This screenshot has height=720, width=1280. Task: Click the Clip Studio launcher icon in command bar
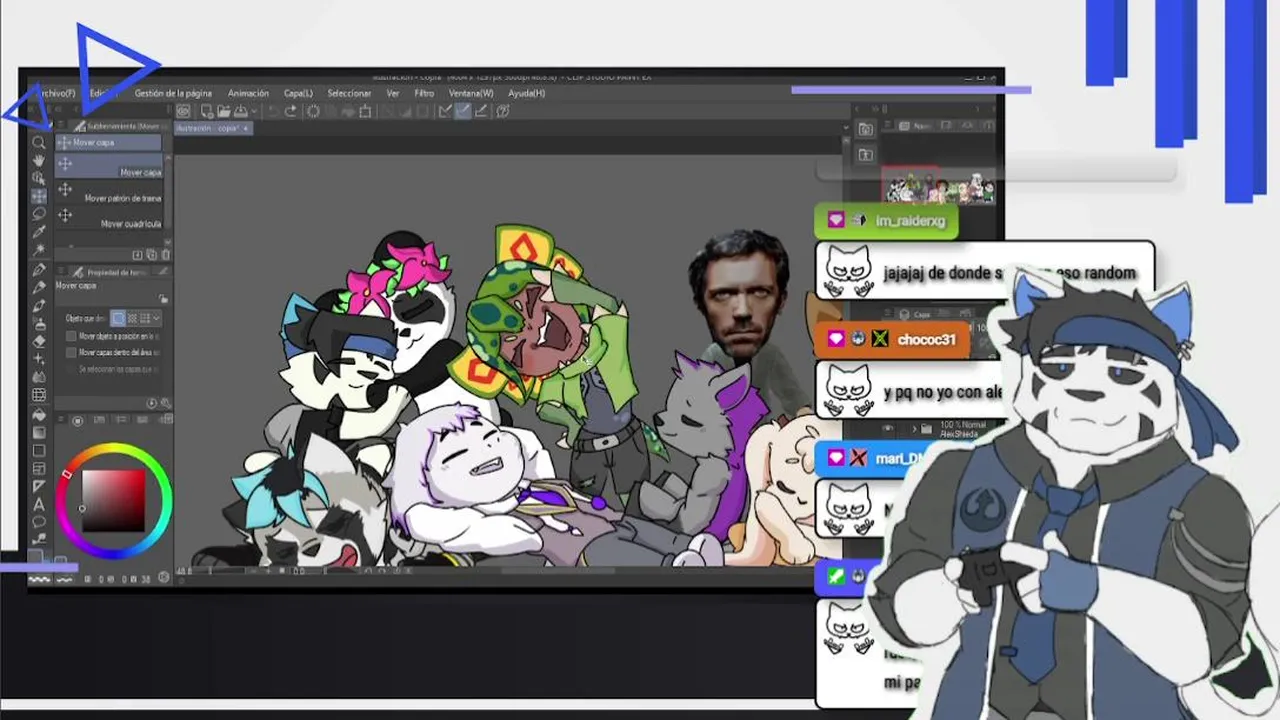click(183, 111)
